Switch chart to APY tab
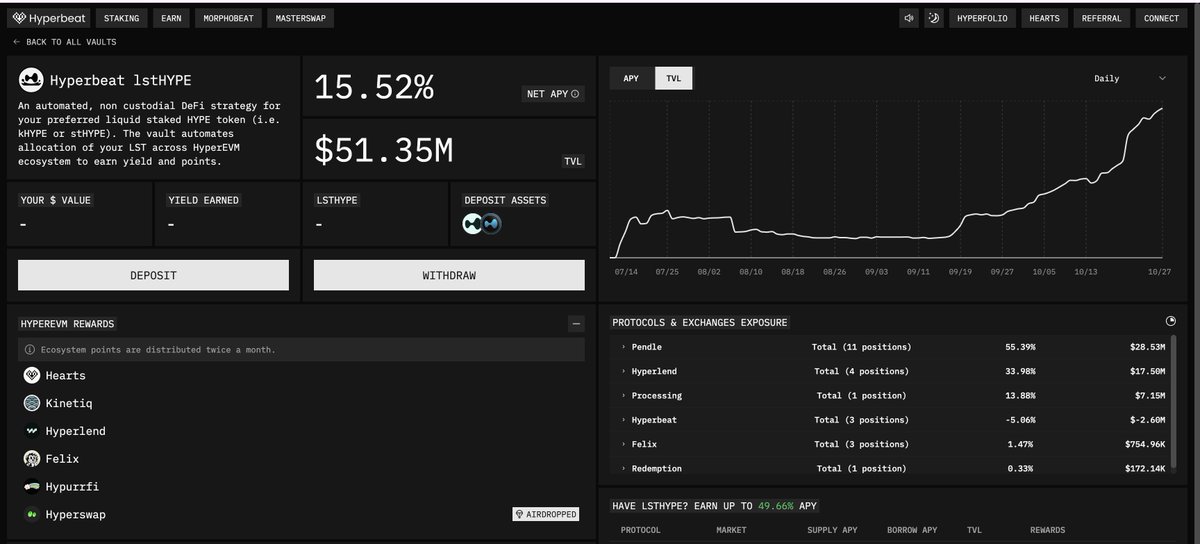This screenshot has height=544, width=1200. pyautogui.click(x=631, y=78)
